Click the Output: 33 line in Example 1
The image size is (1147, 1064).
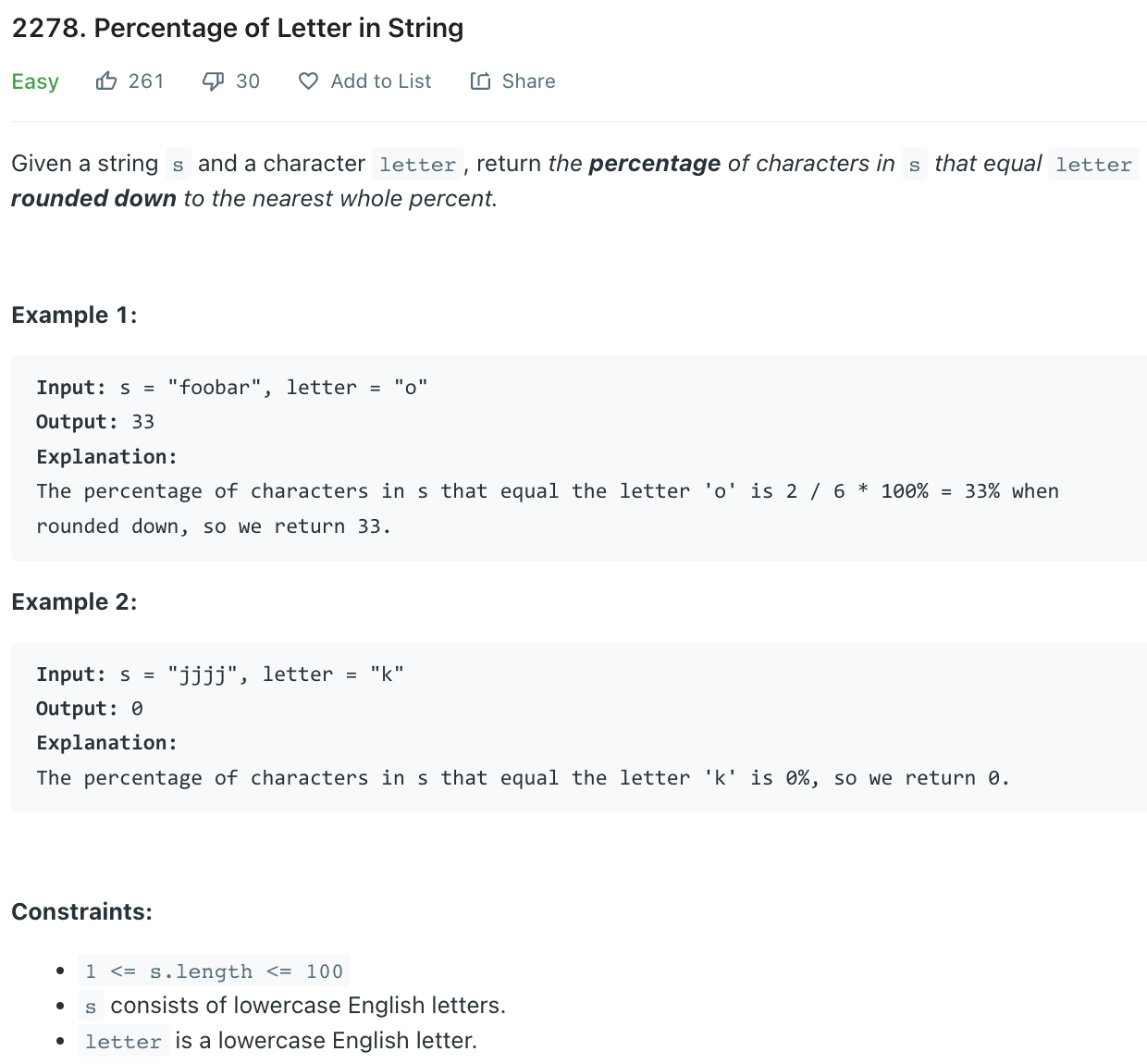click(94, 422)
